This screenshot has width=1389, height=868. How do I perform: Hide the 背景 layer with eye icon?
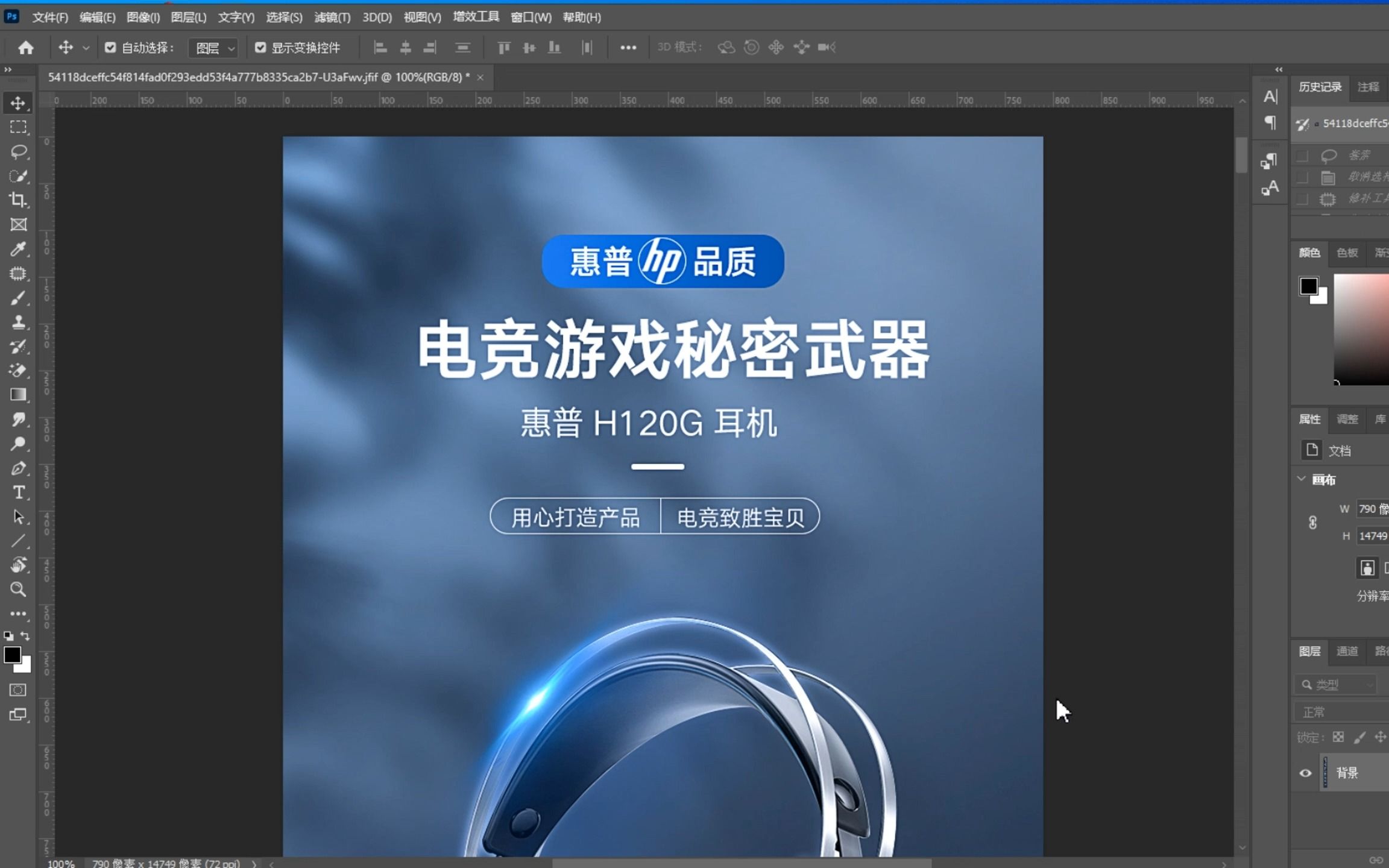1305,773
